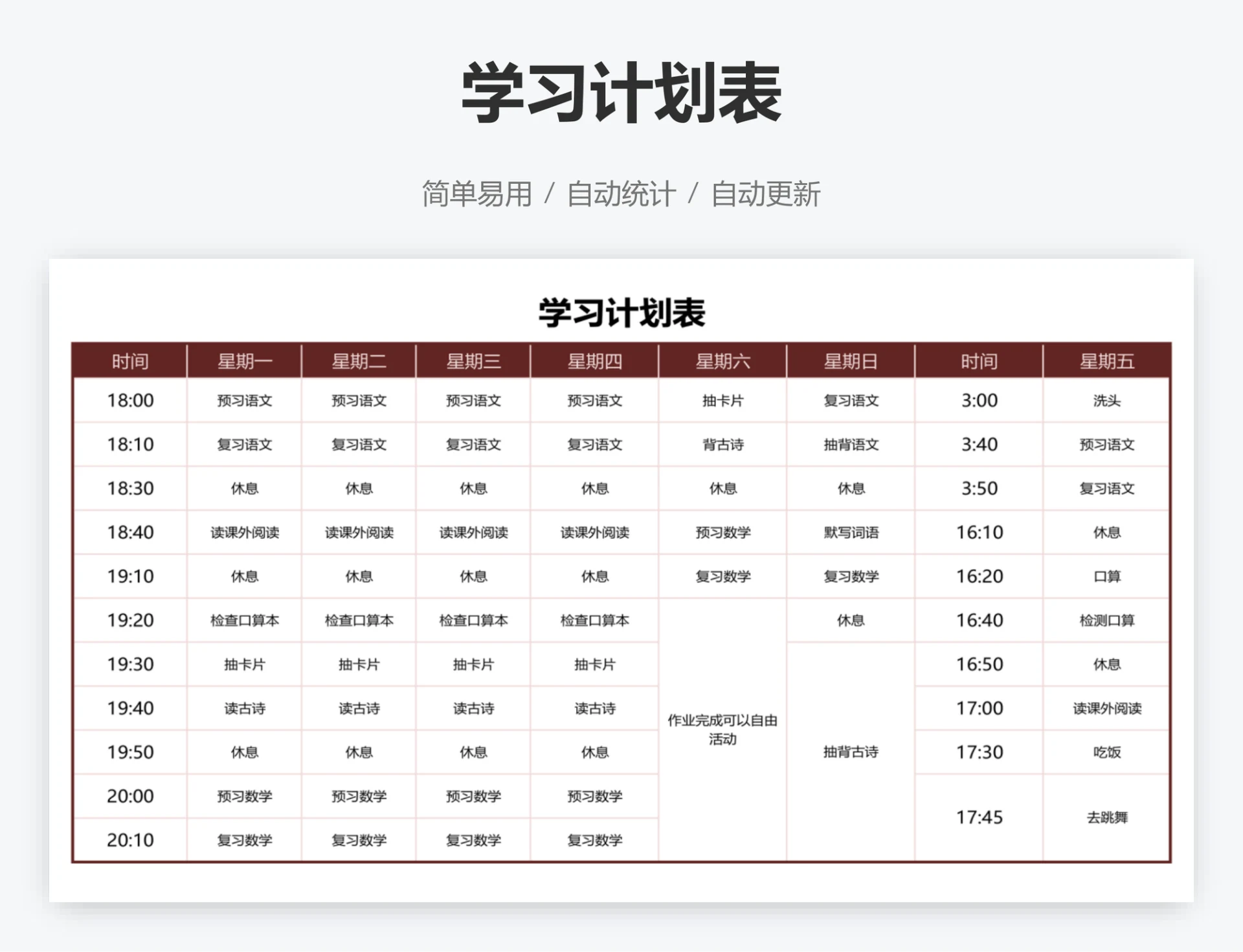The width and height of the screenshot is (1243, 952).
Task: Select the 星期五 column header
Action: [x=1106, y=361]
